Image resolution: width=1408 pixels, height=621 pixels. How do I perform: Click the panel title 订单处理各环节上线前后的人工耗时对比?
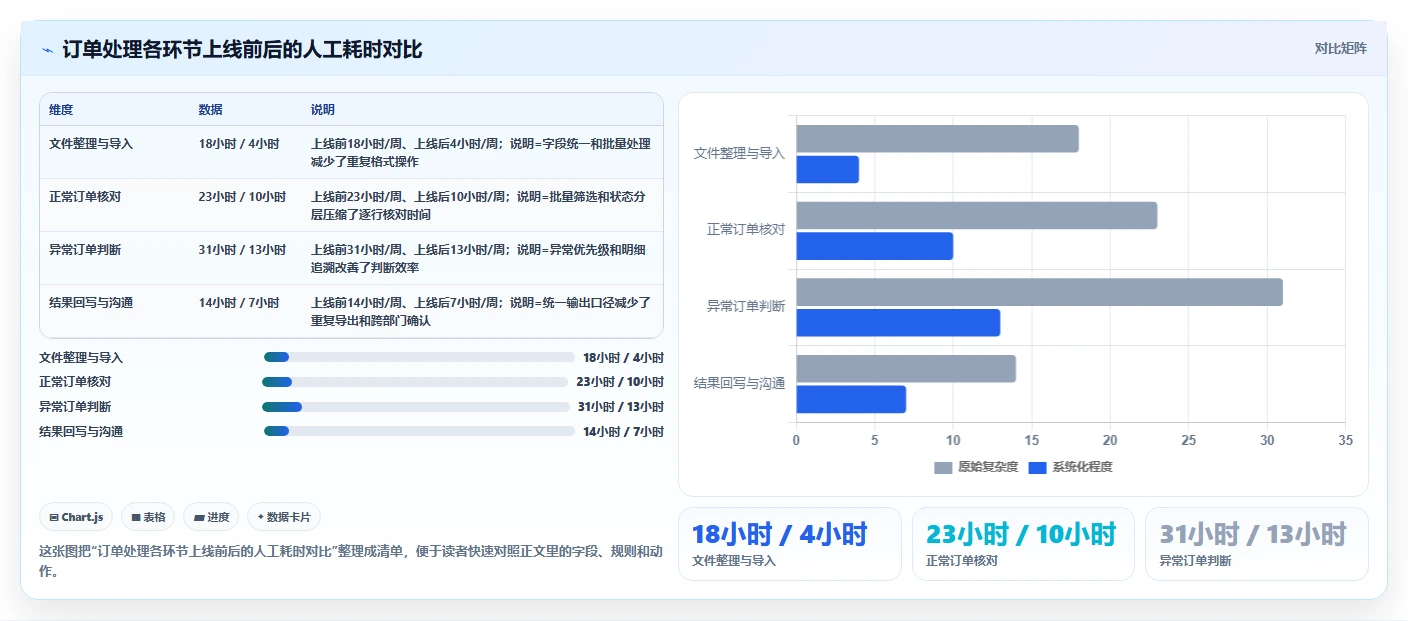[242, 49]
